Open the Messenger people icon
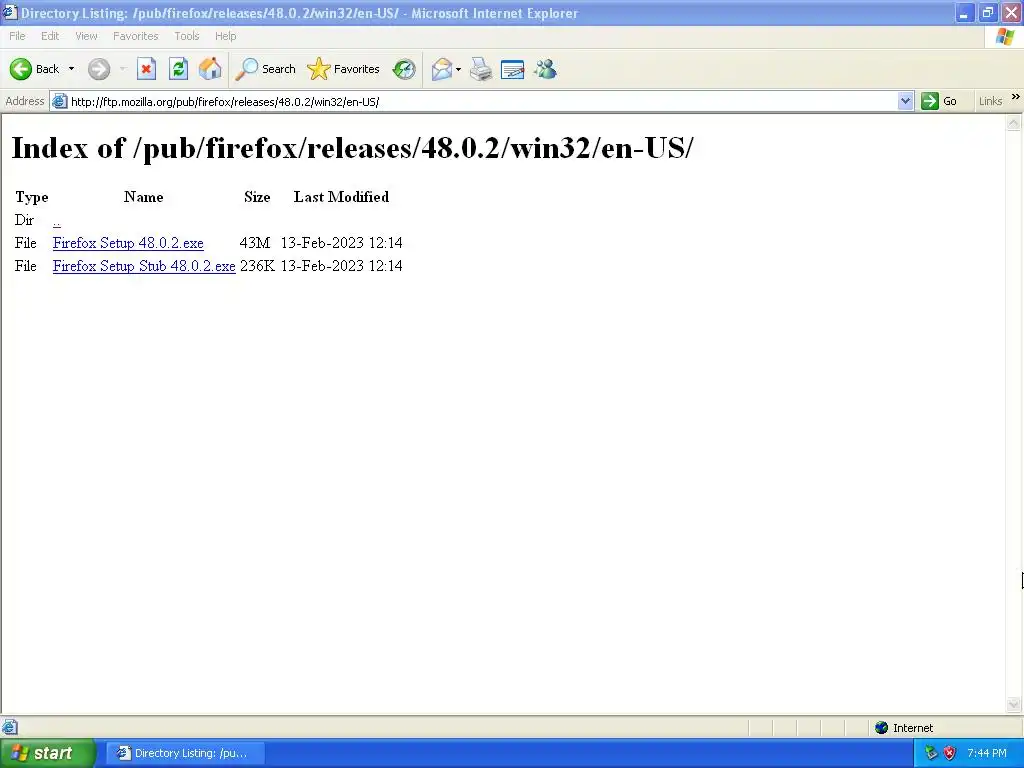Viewport: 1024px width, 768px height. [x=545, y=69]
